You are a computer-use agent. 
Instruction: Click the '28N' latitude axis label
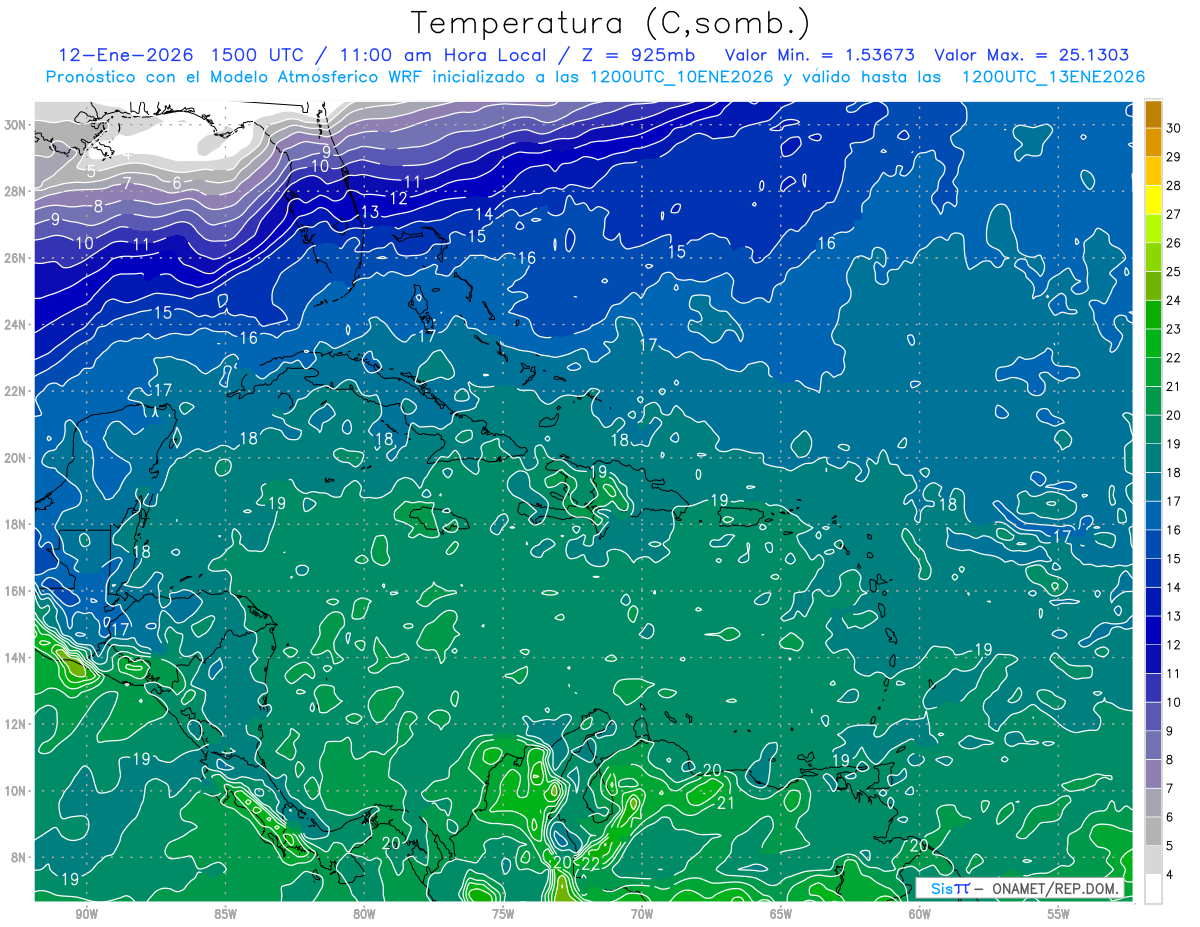pos(15,191)
